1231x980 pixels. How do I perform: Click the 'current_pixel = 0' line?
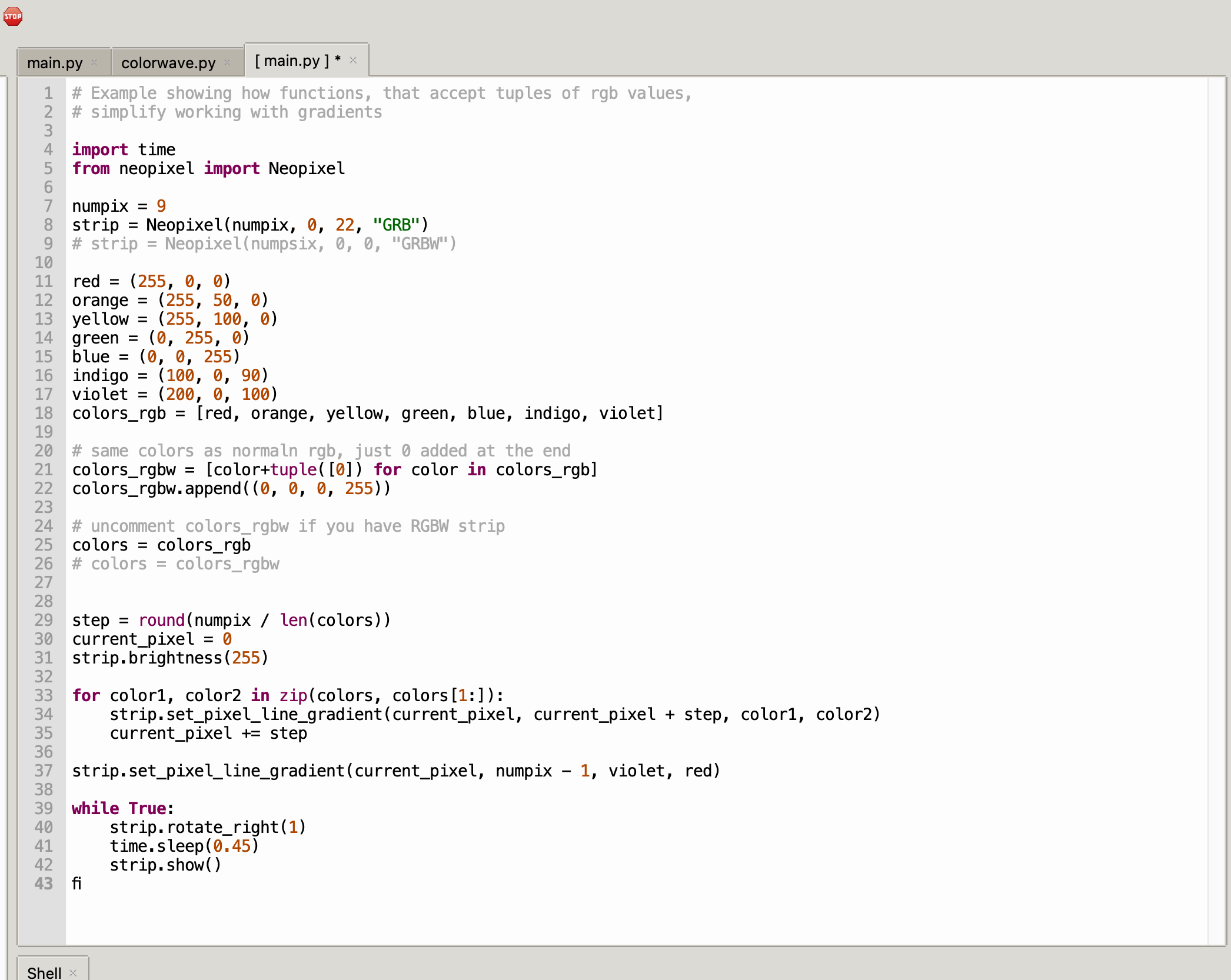pyautogui.click(x=152, y=639)
